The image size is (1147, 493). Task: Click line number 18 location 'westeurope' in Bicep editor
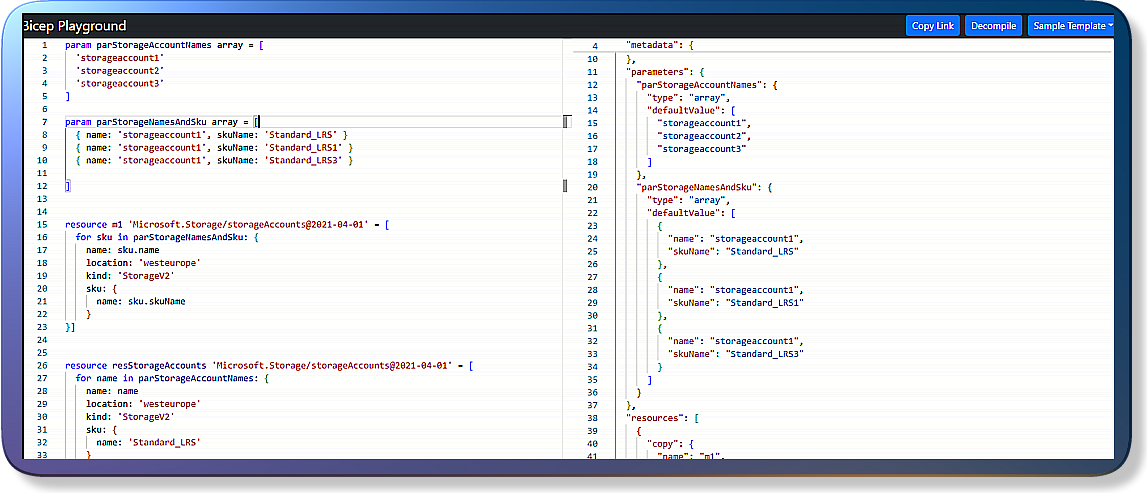[143, 263]
